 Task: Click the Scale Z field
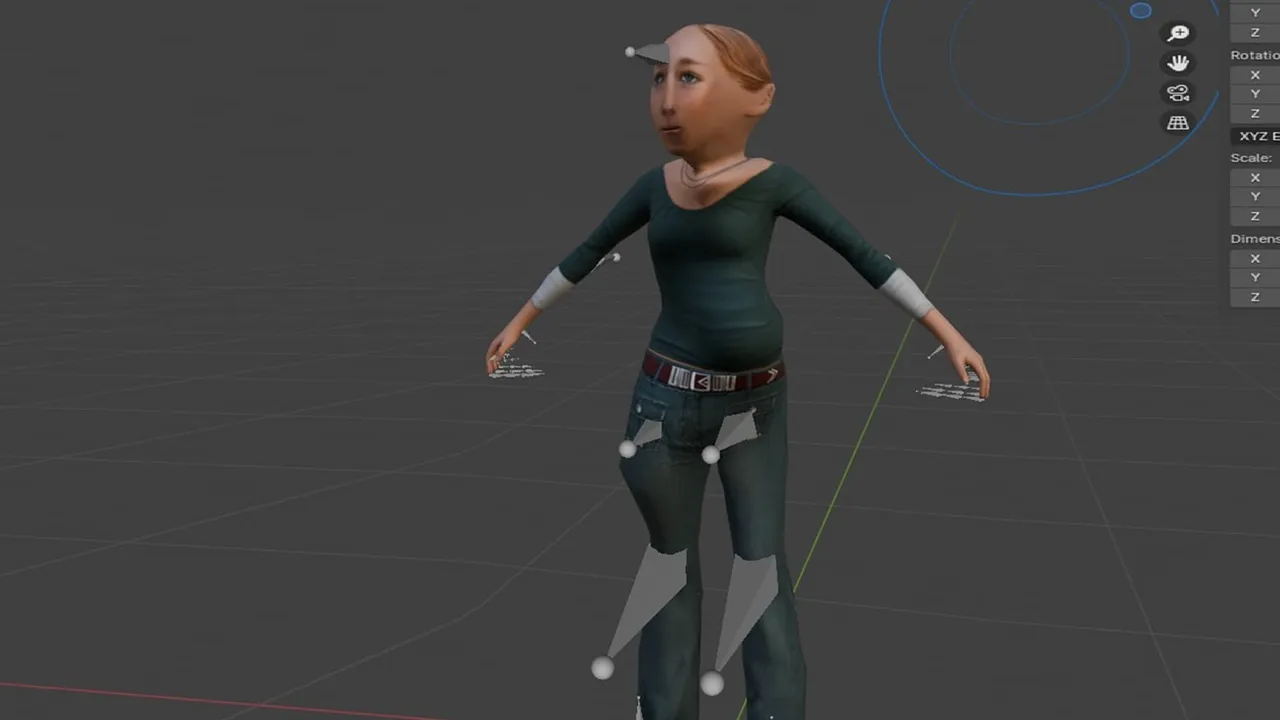click(1255, 216)
